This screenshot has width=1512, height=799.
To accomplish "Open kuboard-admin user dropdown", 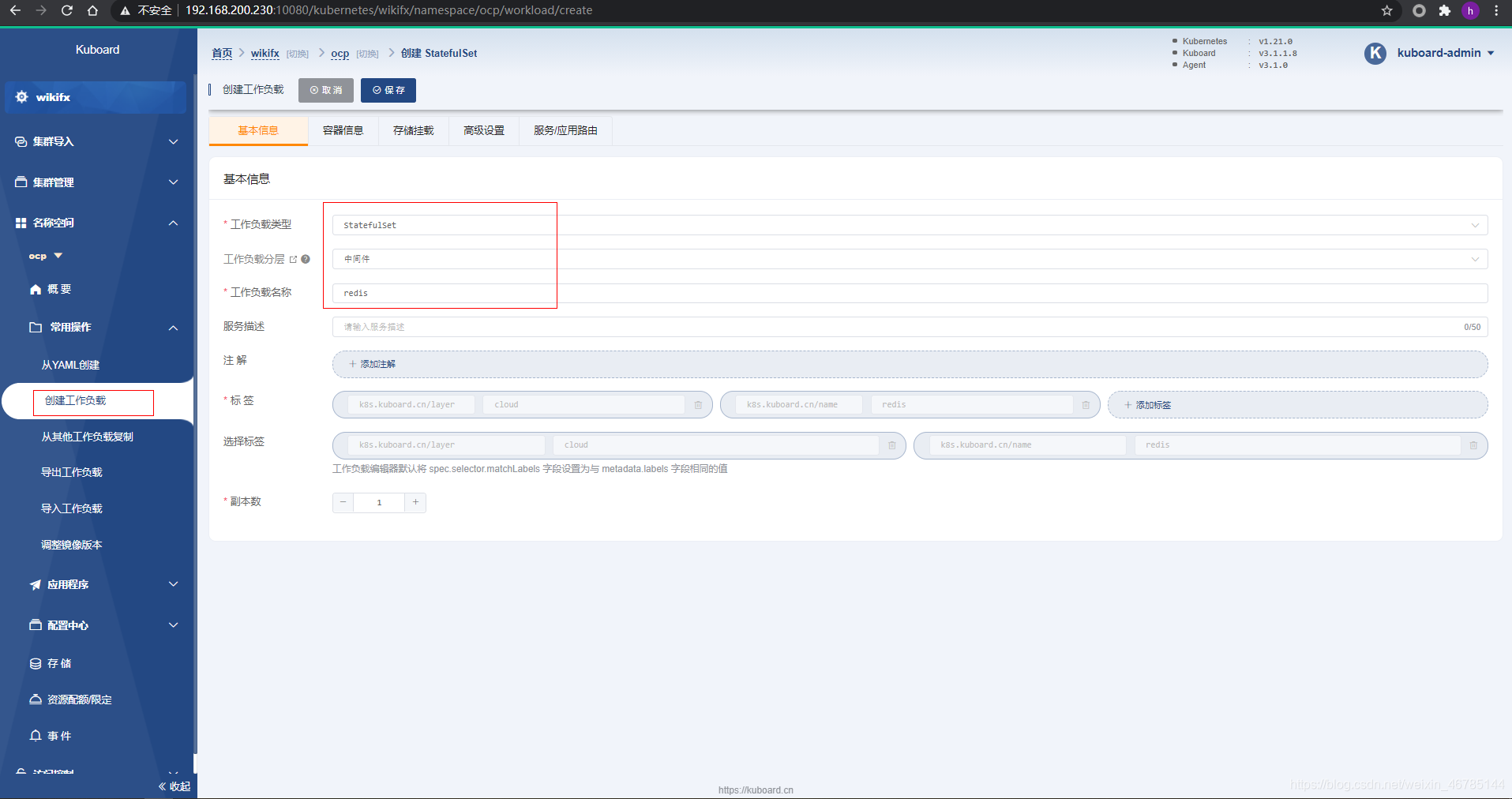I will click(1445, 53).
